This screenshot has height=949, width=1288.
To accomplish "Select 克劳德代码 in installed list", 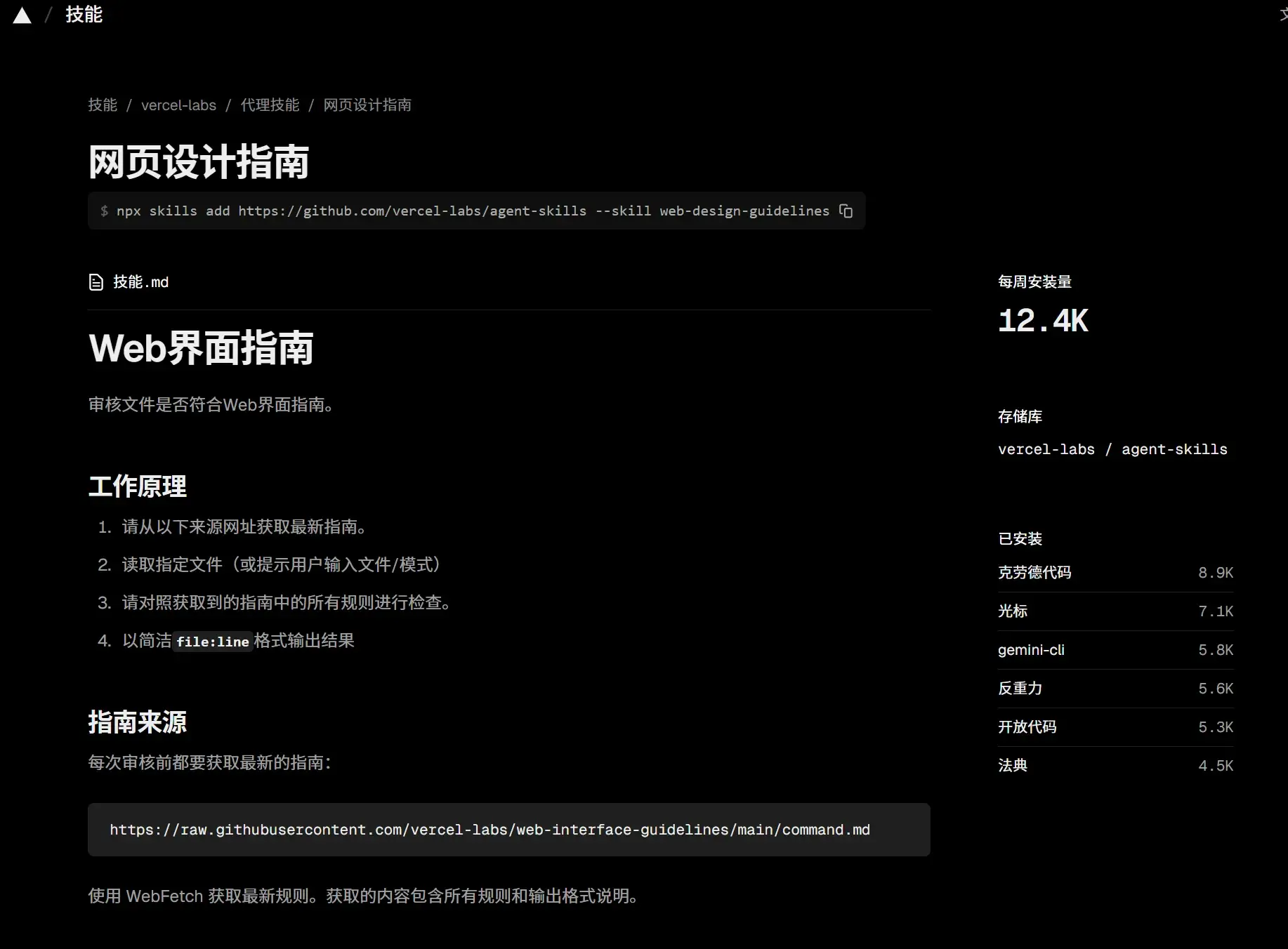I will (1034, 573).
